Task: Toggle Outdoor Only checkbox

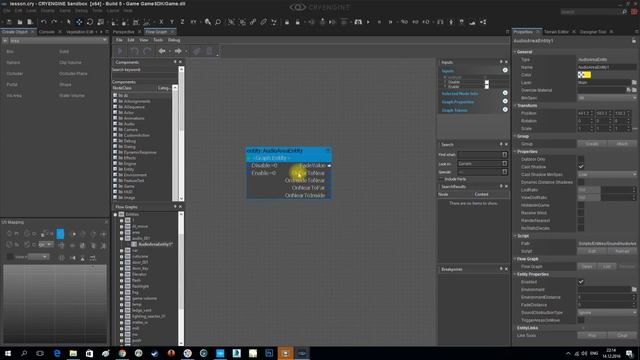Action: coord(581,159)
